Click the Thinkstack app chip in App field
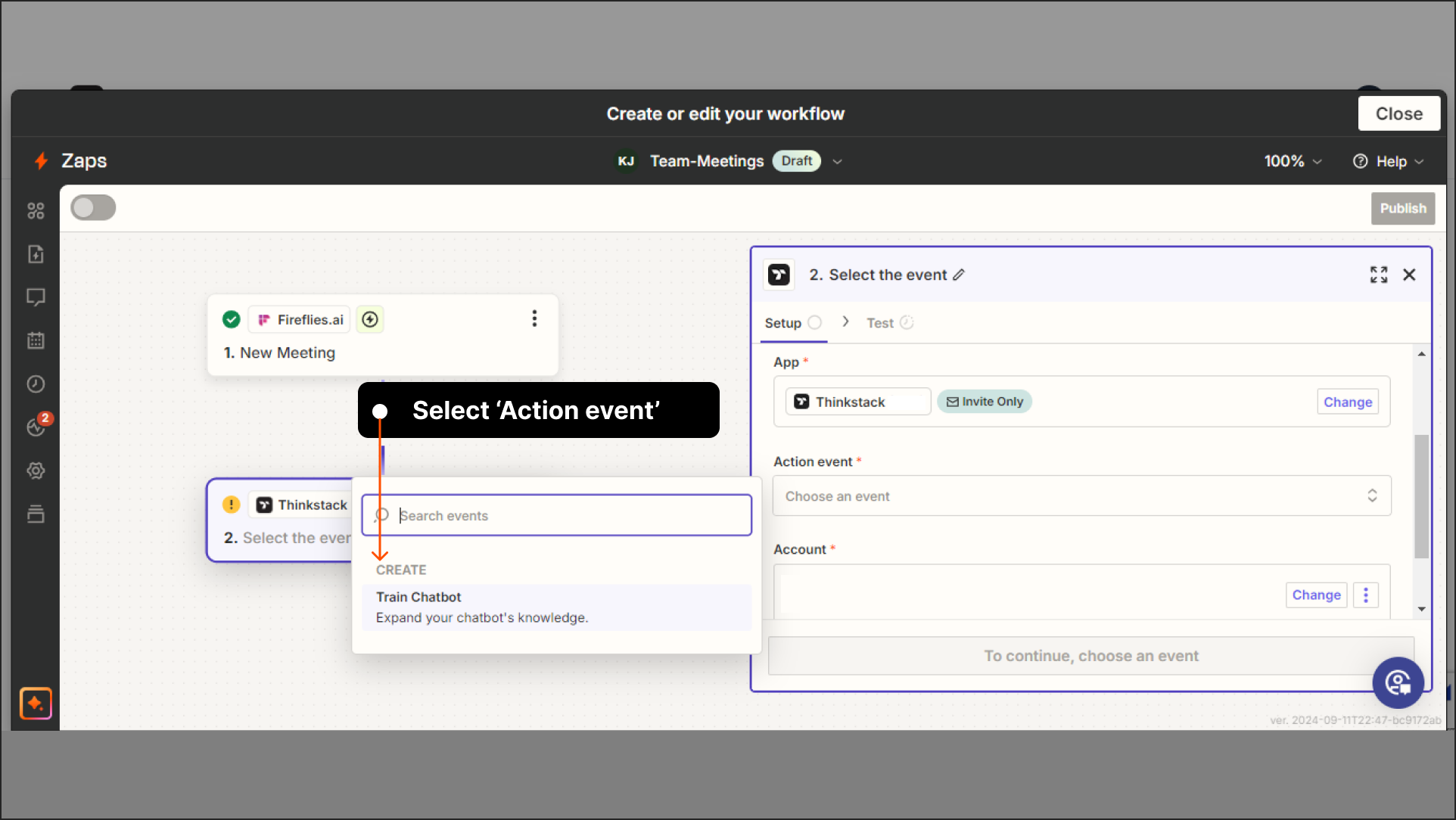Screen dimensions: 1456x820 (x=857, y=402)
